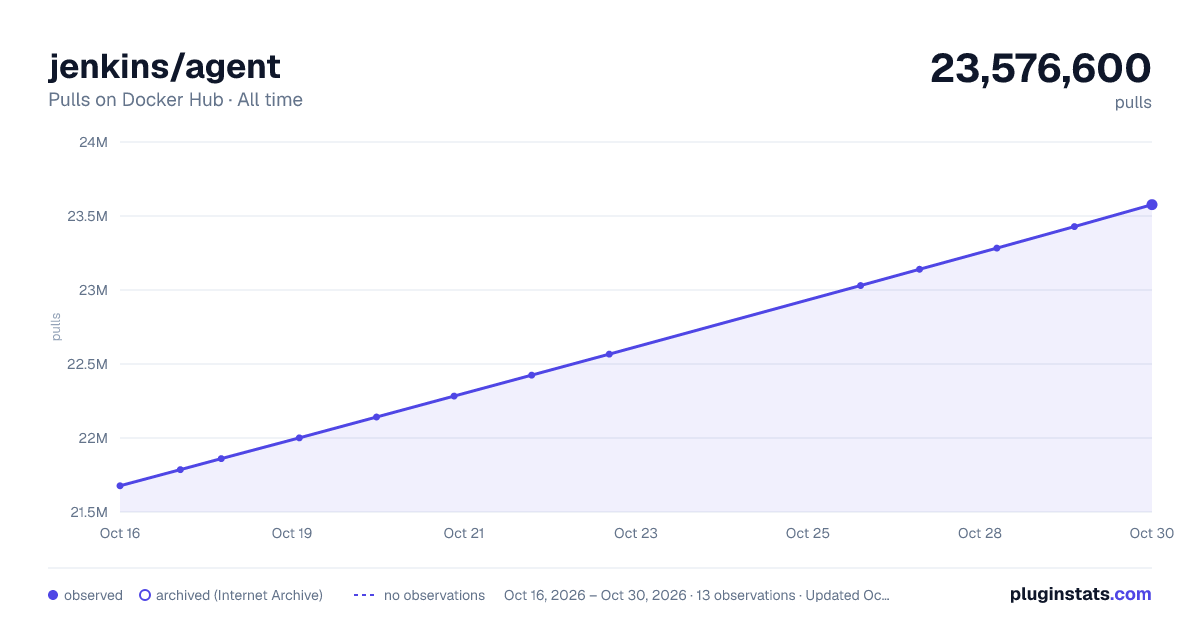Select the large final data point at Oct 30
This screenshot has height=630, width=1200.
tap(1152, 205)
